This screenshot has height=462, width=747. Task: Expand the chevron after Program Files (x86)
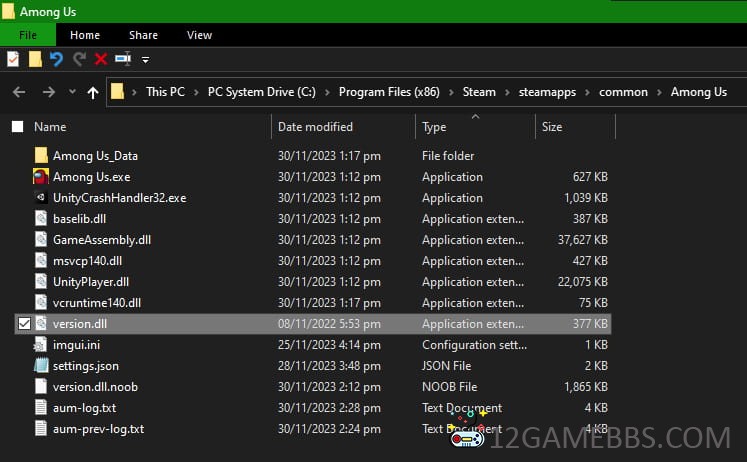tap(451, 92)
